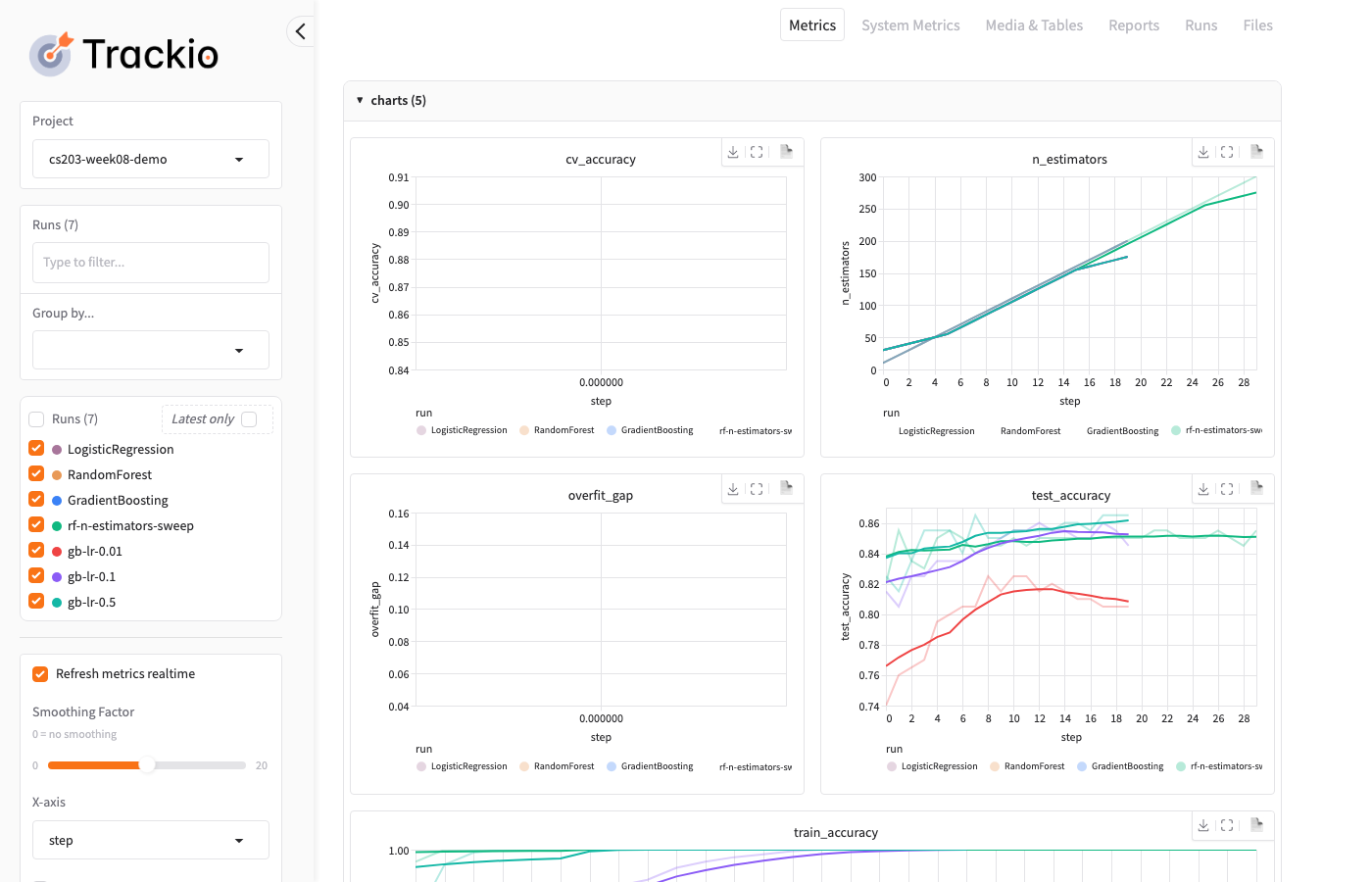
Task: Open the Media & Tables tab
Action: pyautogui.click(x=1034, y=25)
